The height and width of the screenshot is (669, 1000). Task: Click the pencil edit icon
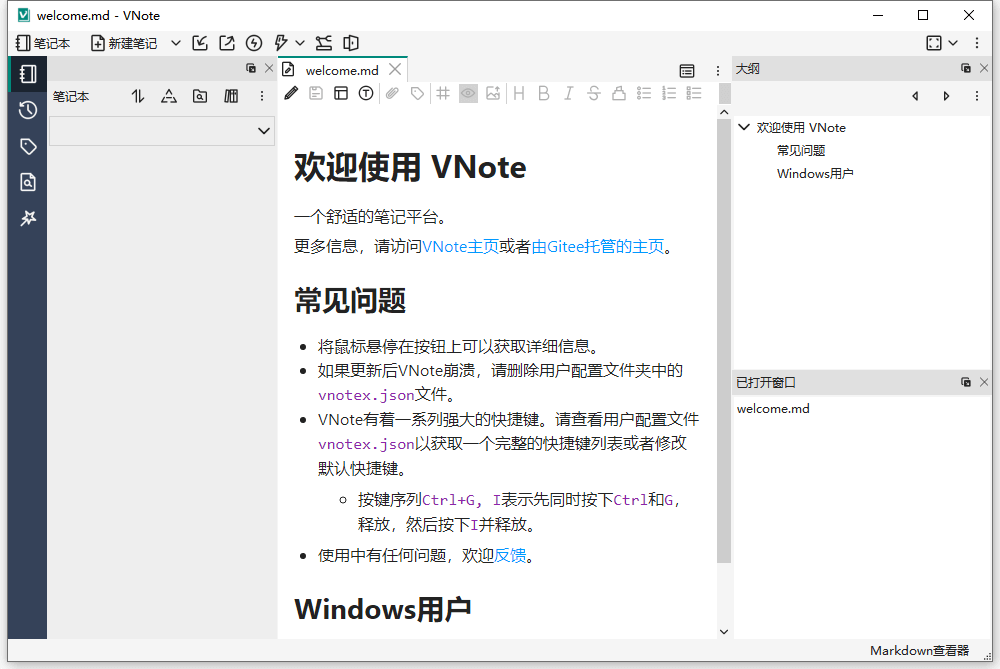point(291,94)
